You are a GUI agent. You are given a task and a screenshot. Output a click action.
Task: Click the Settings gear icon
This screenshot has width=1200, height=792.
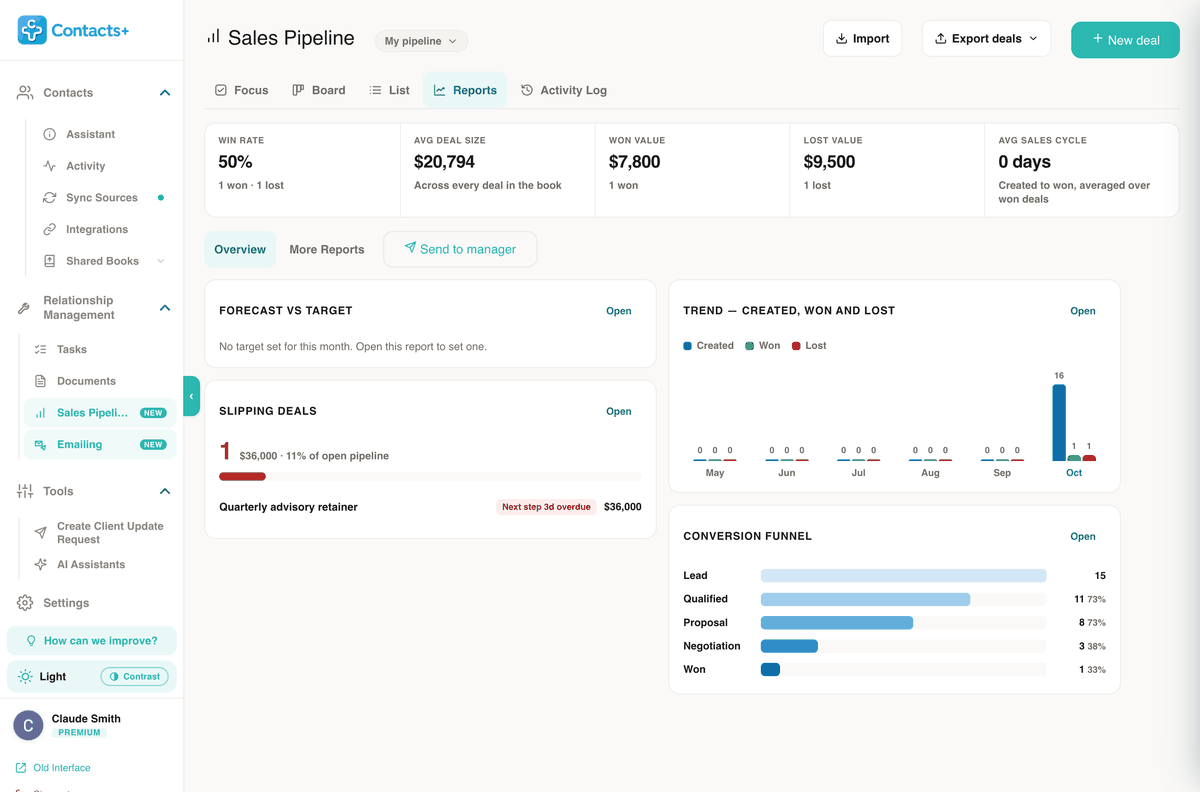tap(25, 603)
